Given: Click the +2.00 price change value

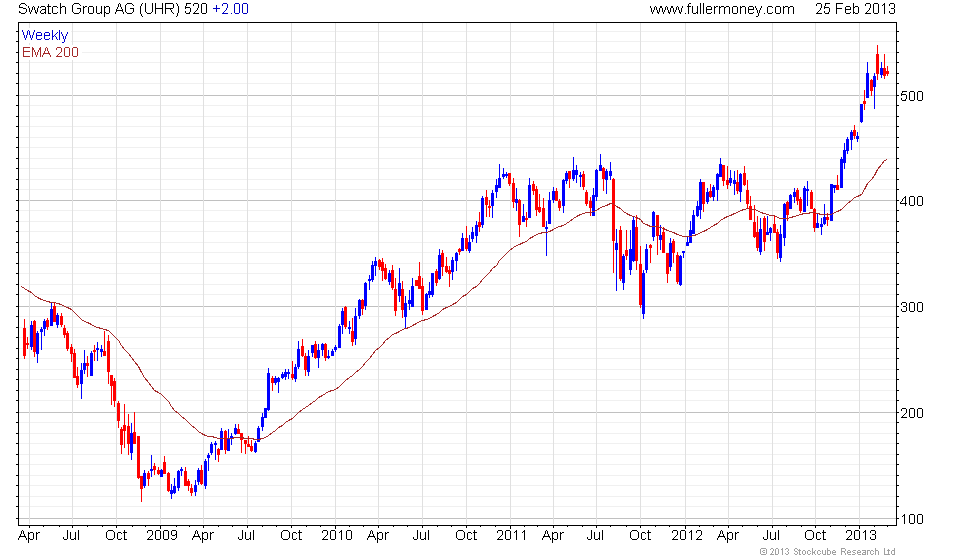Looking at the screenshot, I should tap(230, 9).
